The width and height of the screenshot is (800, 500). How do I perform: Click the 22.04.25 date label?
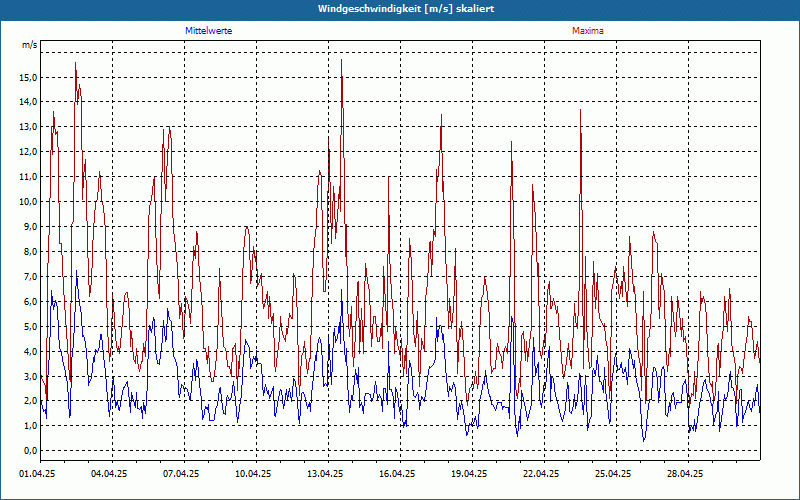[x=541, y=474]
